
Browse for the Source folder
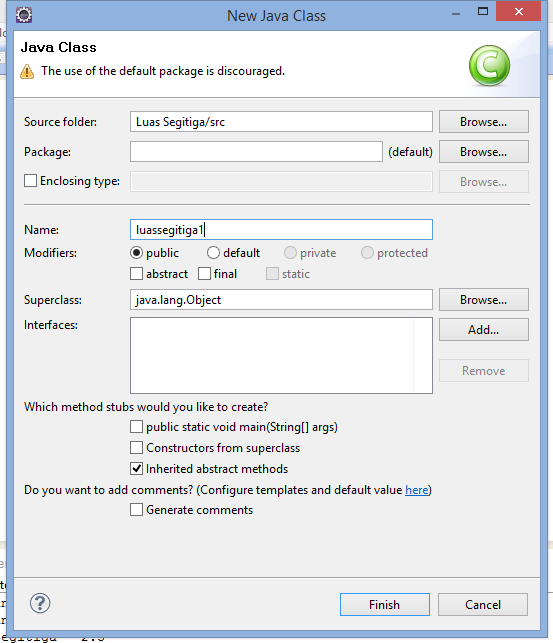point(484,122)
